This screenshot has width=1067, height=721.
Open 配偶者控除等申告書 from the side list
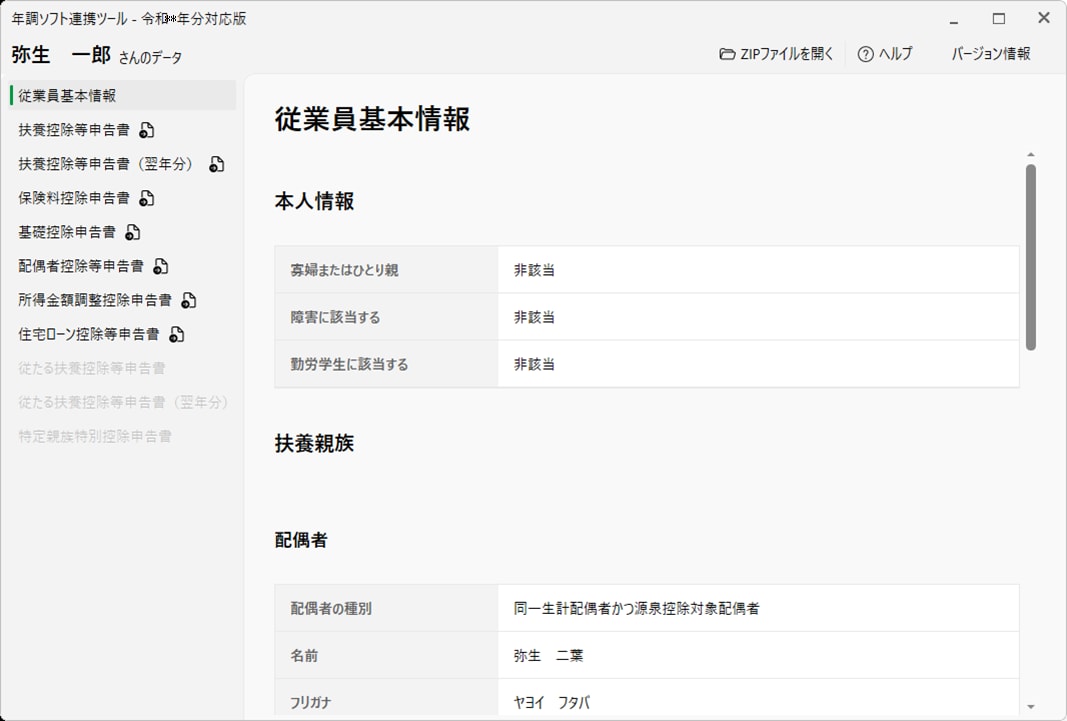coord(81,266)
